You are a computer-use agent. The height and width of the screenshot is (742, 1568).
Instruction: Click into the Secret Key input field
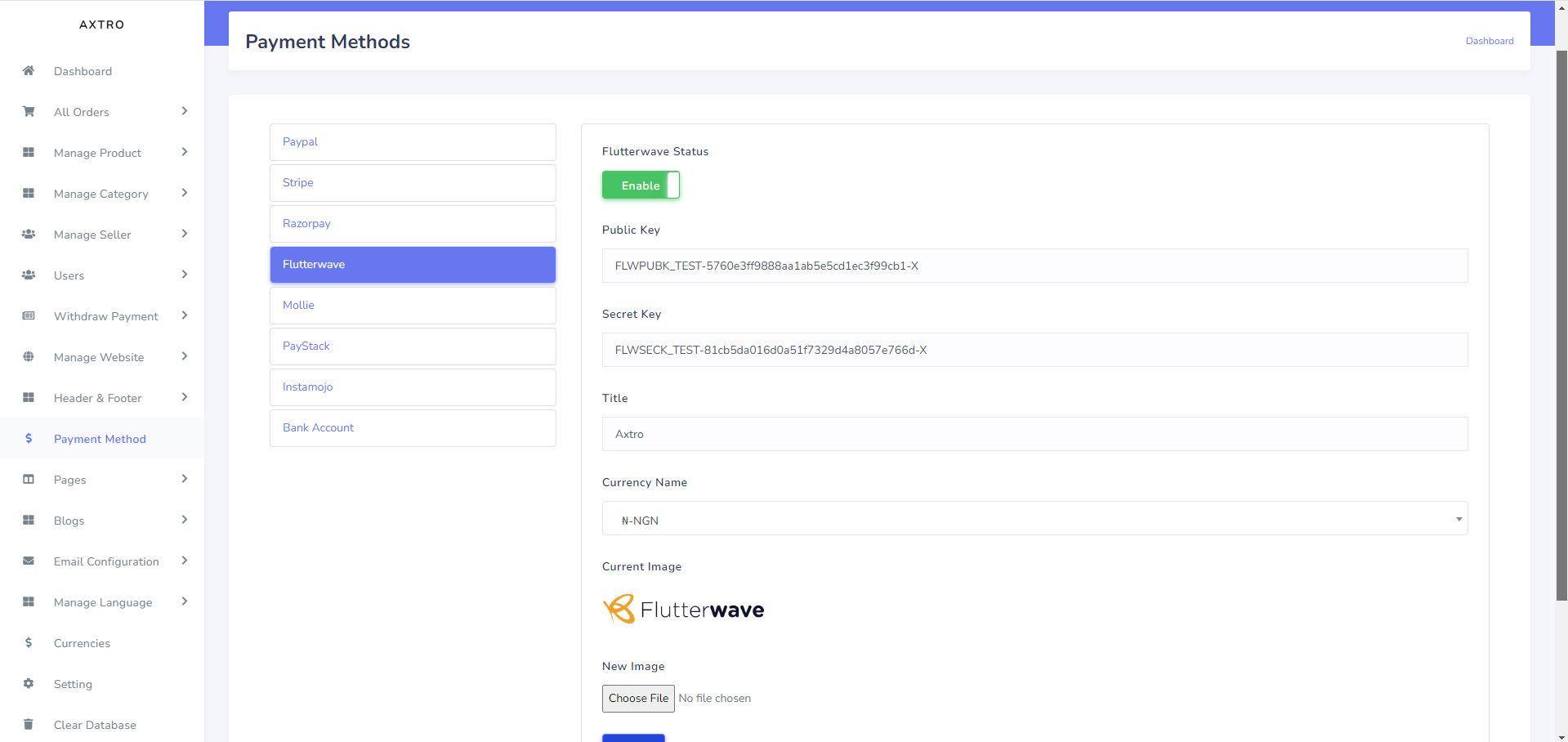pyautogui.click(x=1034, y=350)
